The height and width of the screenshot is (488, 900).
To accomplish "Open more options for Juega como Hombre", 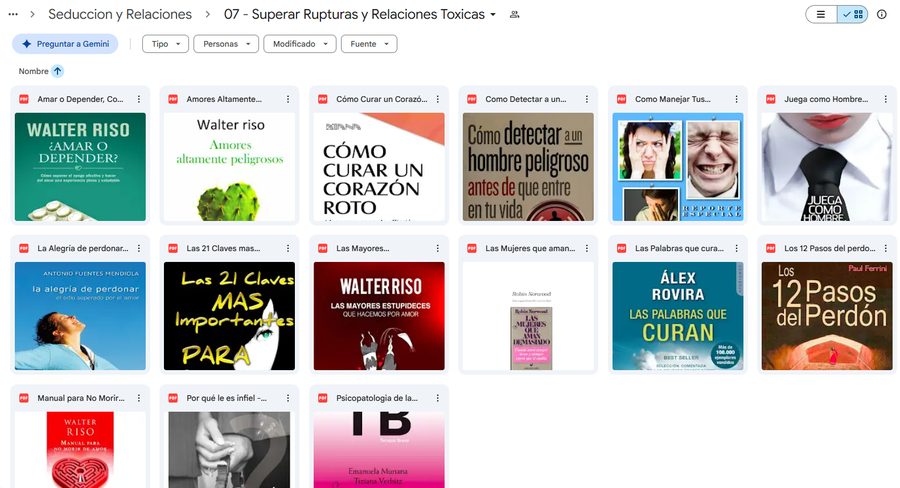I will pos(886,99).
